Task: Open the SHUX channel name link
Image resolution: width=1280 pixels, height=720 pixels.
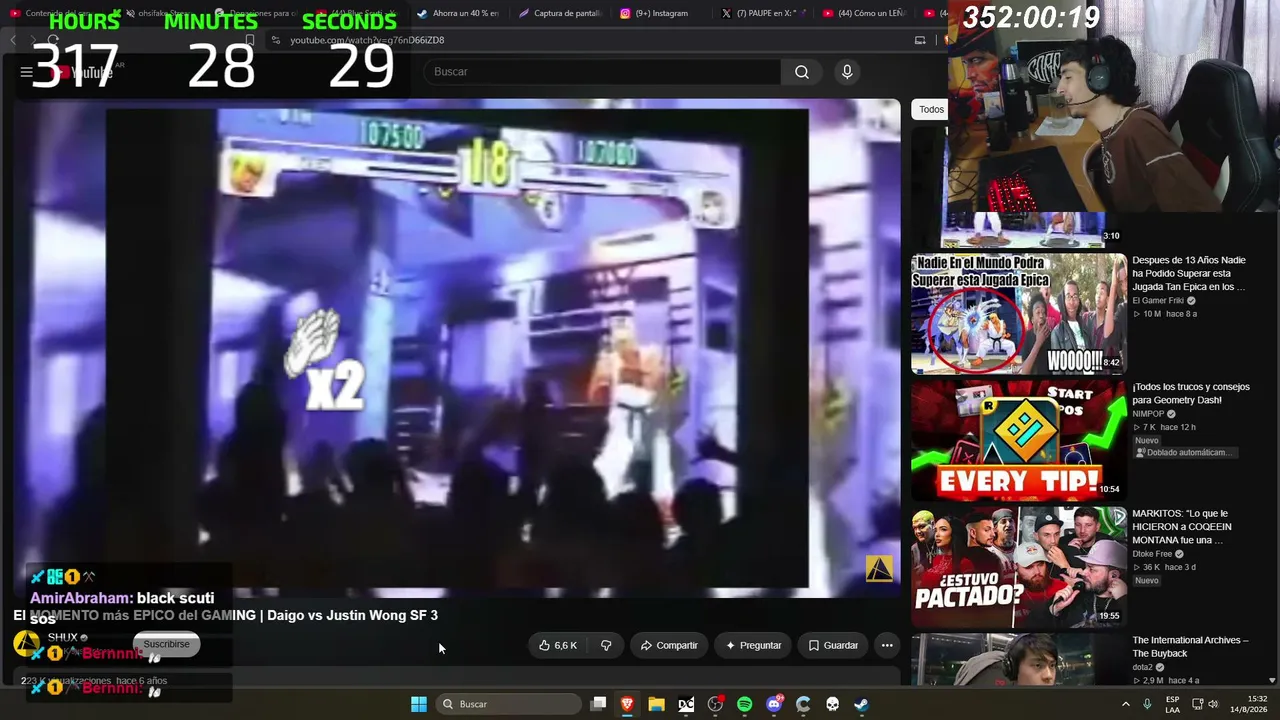Action: click(x=62, y=637)
